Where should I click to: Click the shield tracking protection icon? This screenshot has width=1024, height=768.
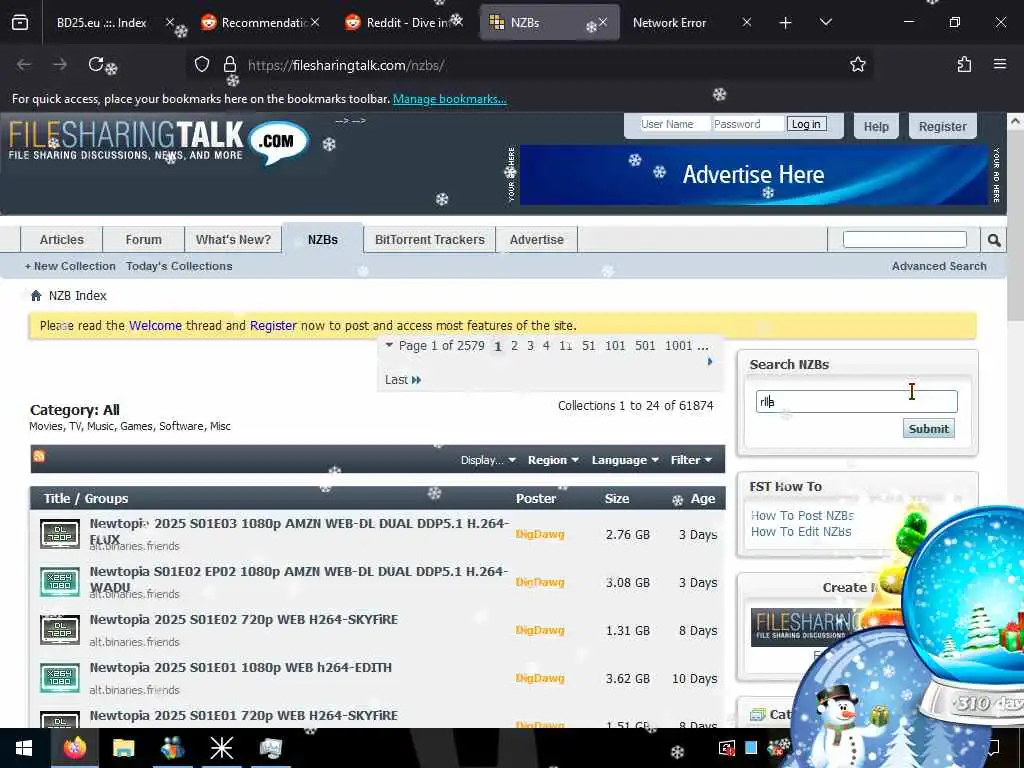click(x=202, y=65)
